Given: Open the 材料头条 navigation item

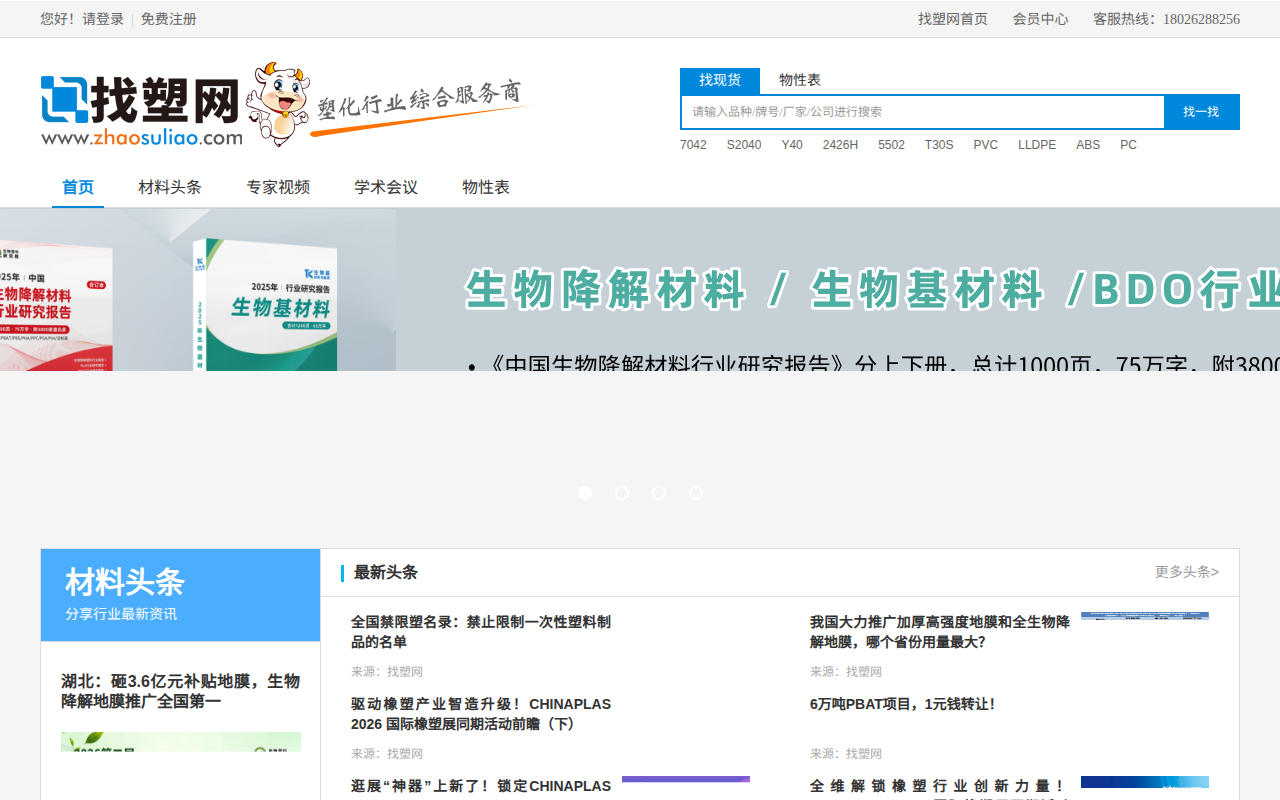Looking at the screenshot, I should point(170,187).
